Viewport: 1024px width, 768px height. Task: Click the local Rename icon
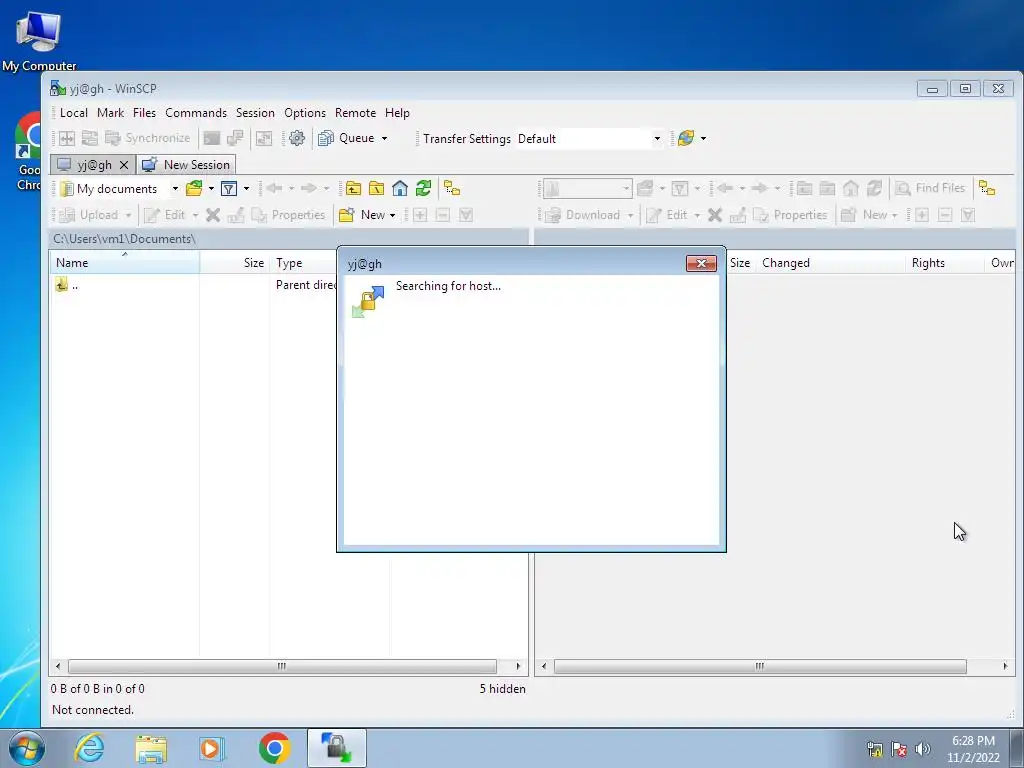pyautogui.click(x=236, y=215)
